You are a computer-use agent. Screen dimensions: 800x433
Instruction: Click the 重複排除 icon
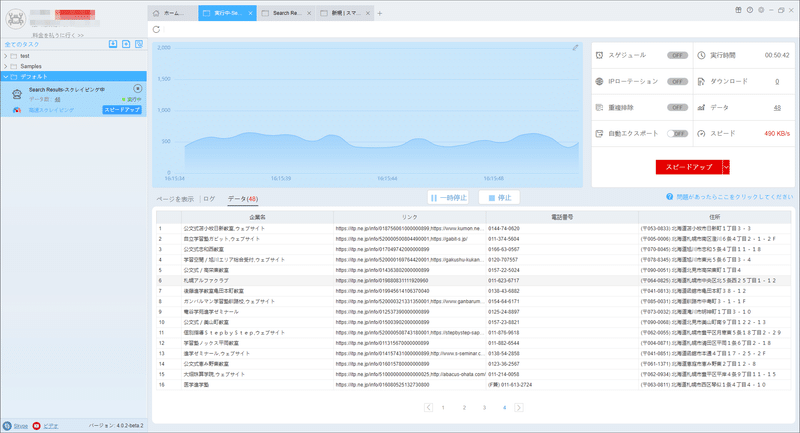coord(599,108)
